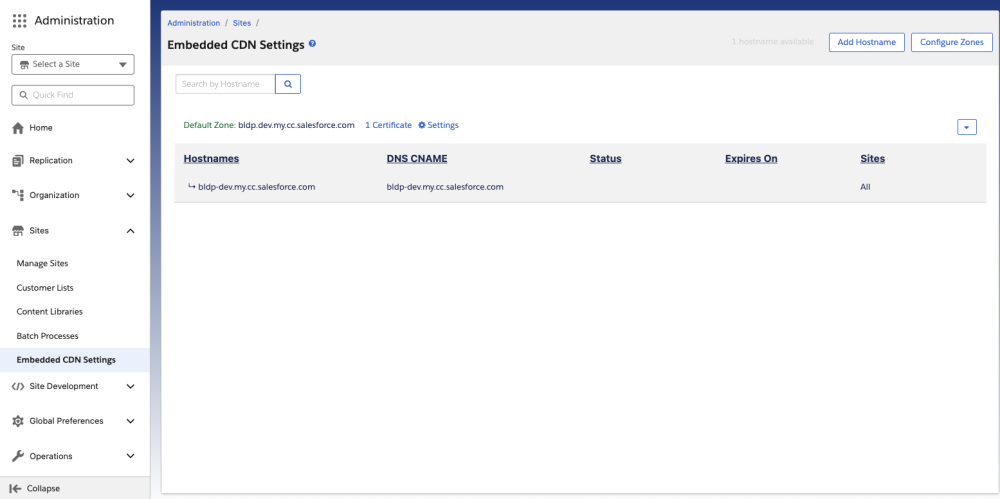Click the Organization hierarchy icon
This screenshot has height=499, width=1000.
click(18, 195)
